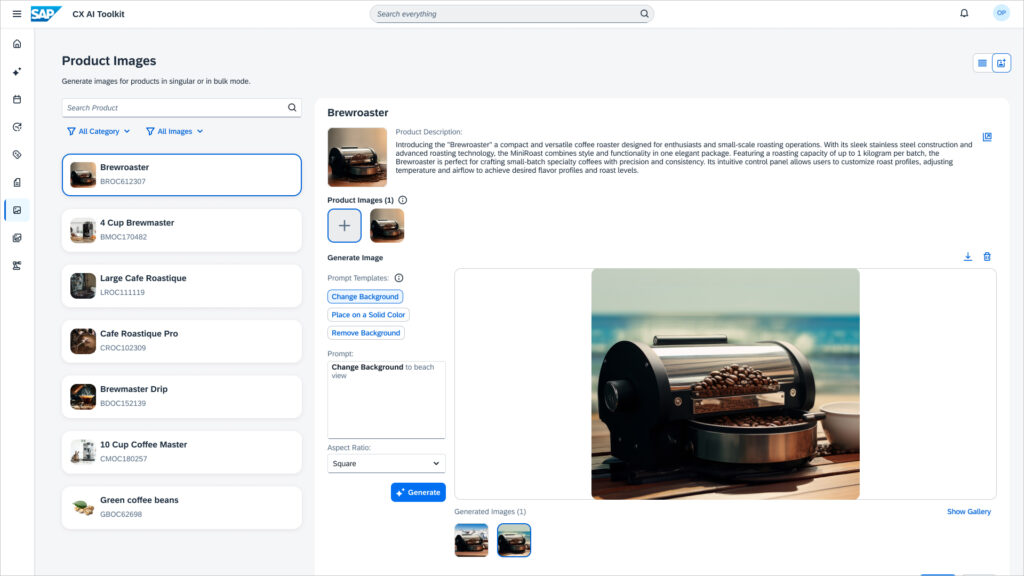The image size is (1024, 576).
Task: Switch to single image view mode
Action: [x=1001, y=63]
